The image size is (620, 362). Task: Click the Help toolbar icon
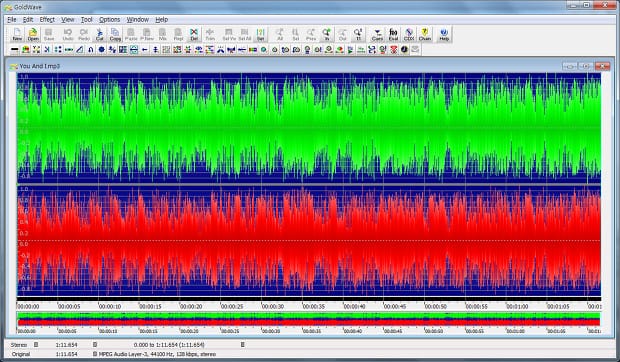[444, 34]
